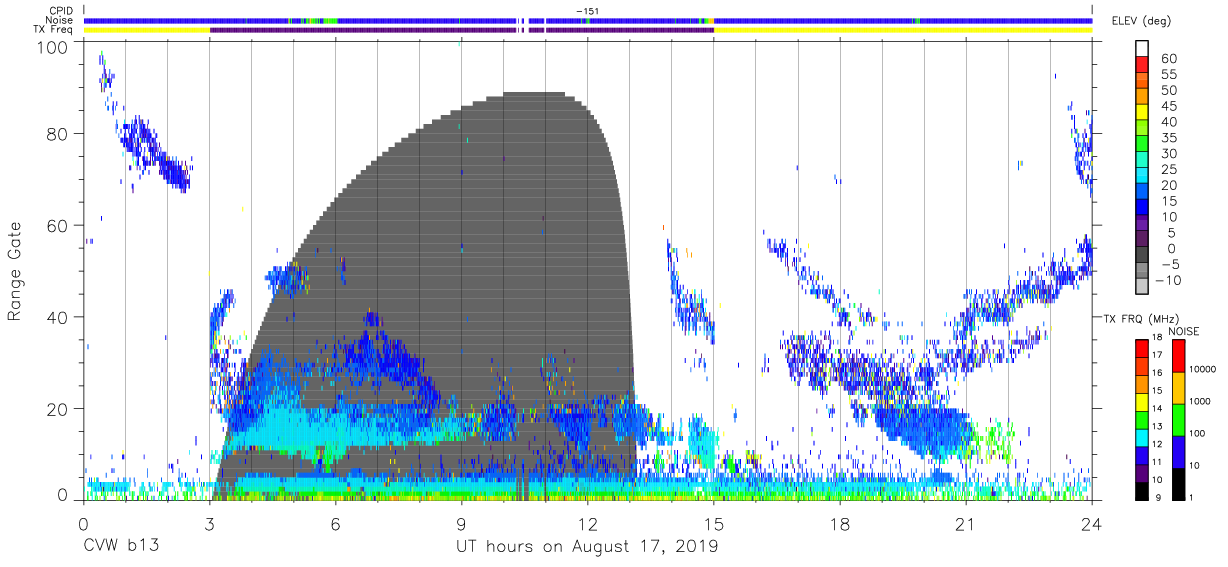The height and width of the screenshot is (567, 1228).
Task: Click the CVW b13 radar label
Action: [120, 546]
